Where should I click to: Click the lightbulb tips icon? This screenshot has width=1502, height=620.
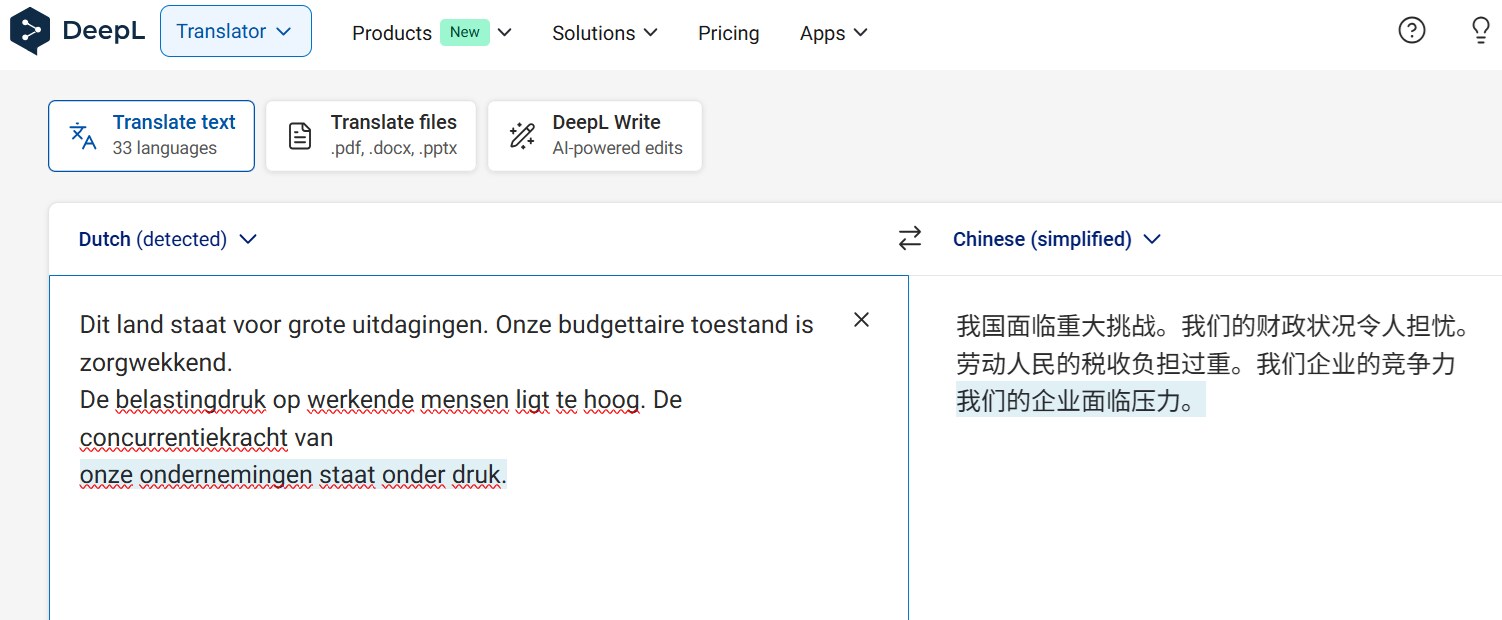(x=1481, y=31)
